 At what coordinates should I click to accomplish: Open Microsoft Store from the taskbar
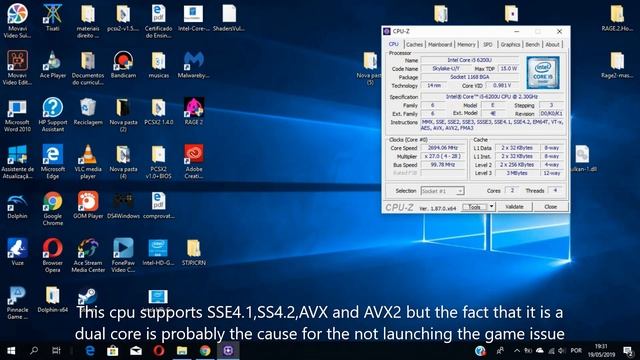(x=113, y=351)
